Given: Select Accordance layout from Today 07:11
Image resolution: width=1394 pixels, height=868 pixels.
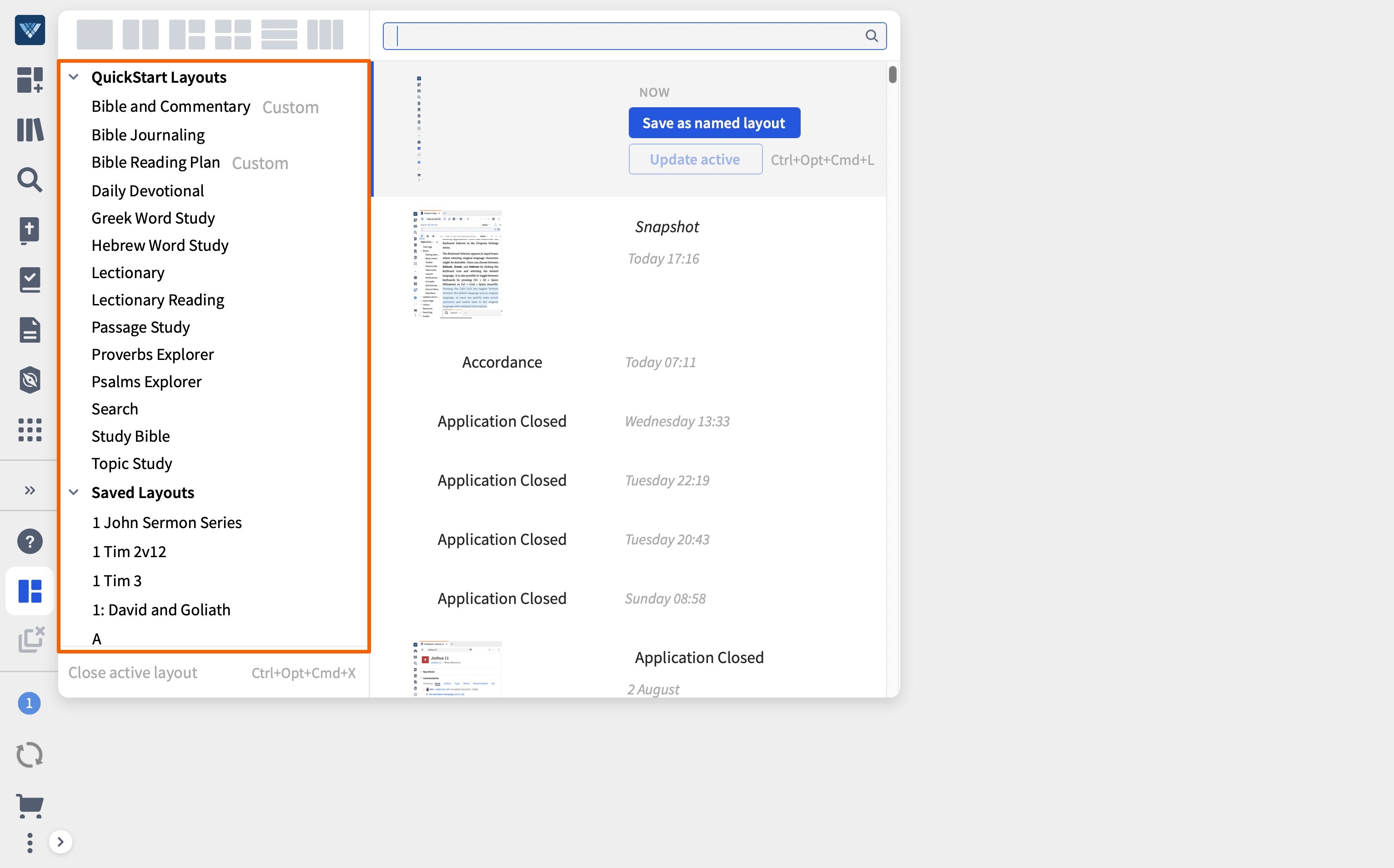Looking at the screenshot, I should coord(630,362).
